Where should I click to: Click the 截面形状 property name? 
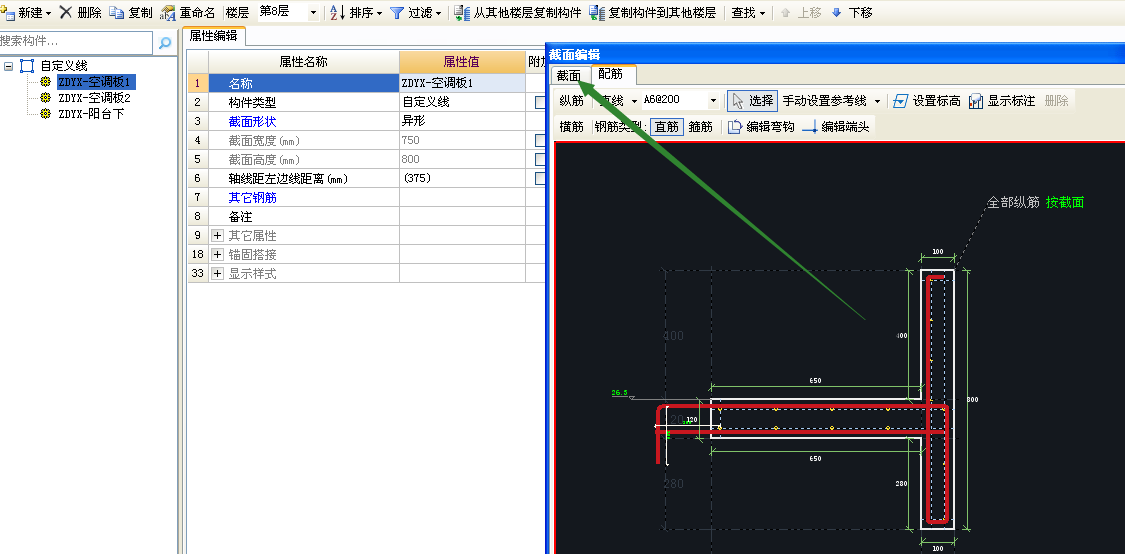253,121
